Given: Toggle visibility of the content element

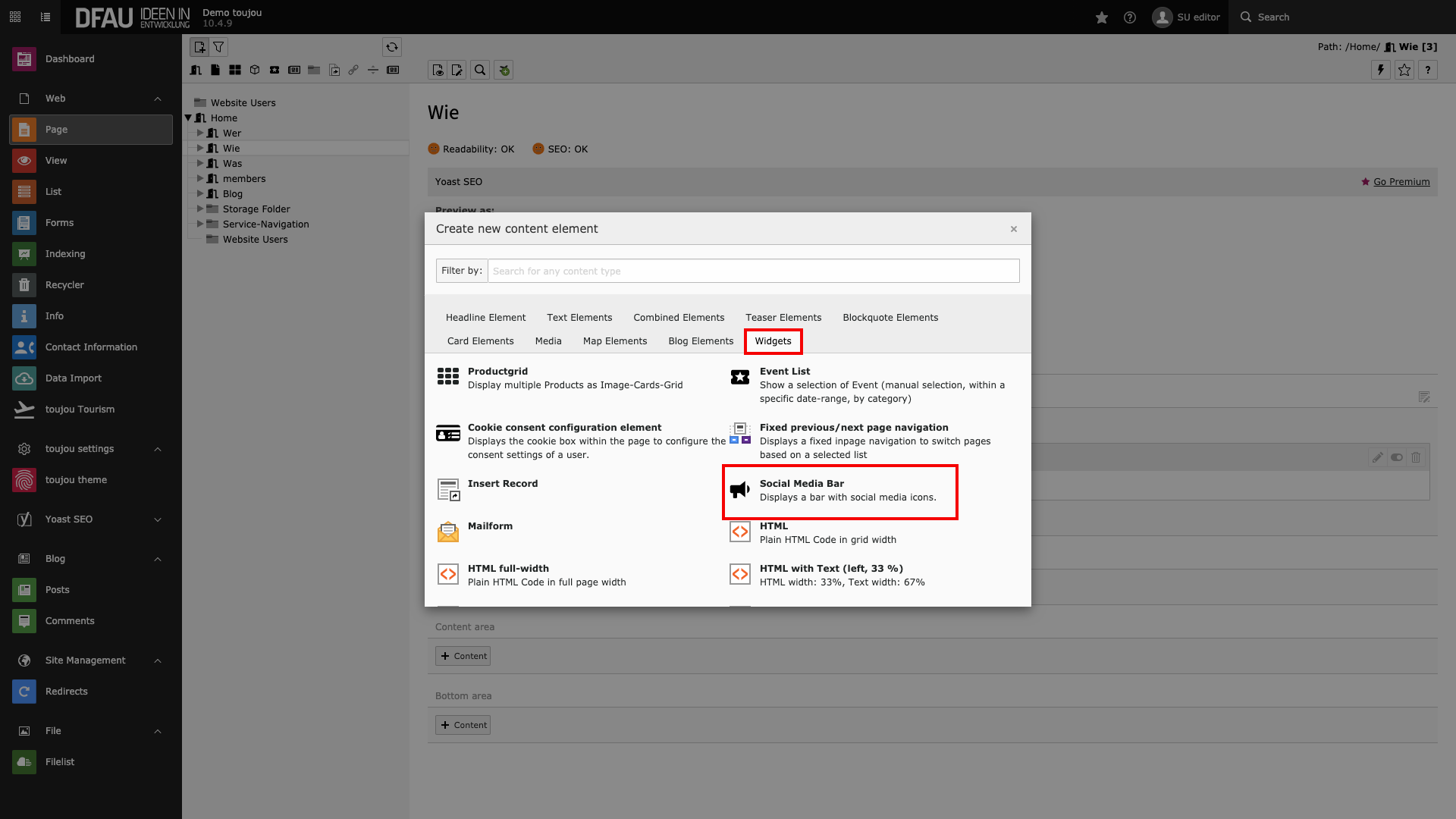Looking at the screenshot, I should click(1396, 457).
